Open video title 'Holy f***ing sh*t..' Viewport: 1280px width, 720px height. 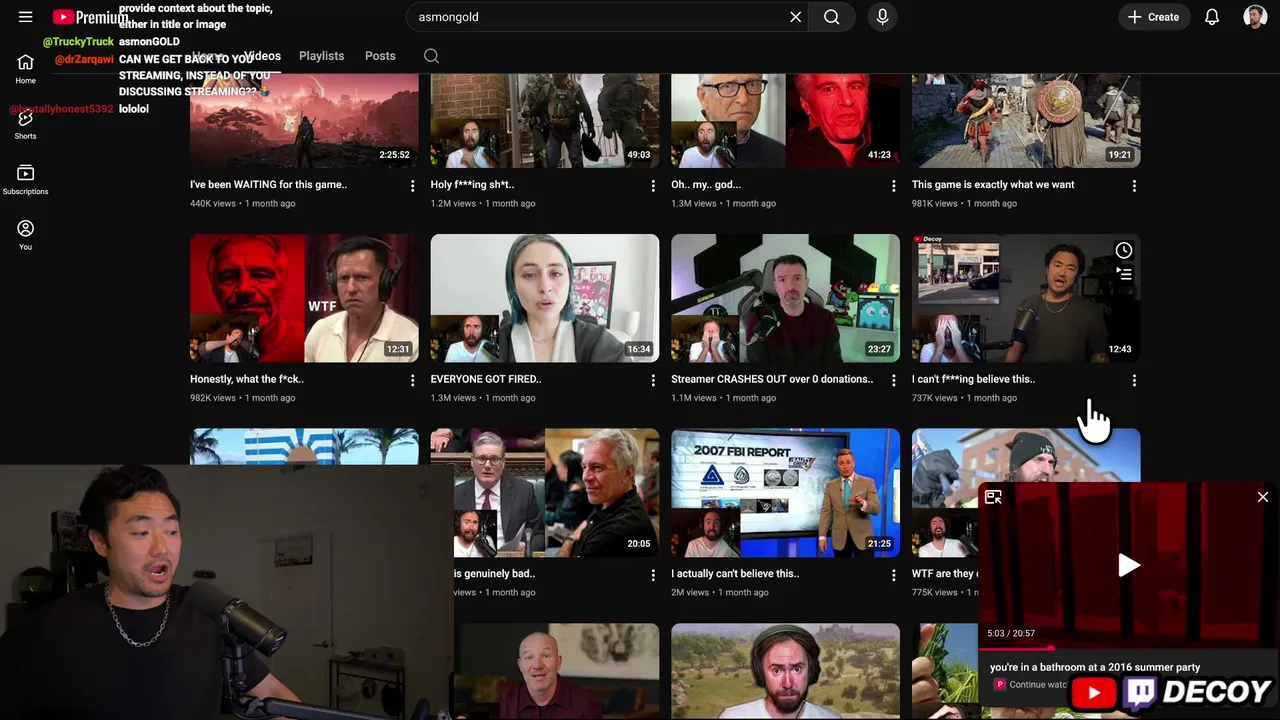click(x=472, y=184)
